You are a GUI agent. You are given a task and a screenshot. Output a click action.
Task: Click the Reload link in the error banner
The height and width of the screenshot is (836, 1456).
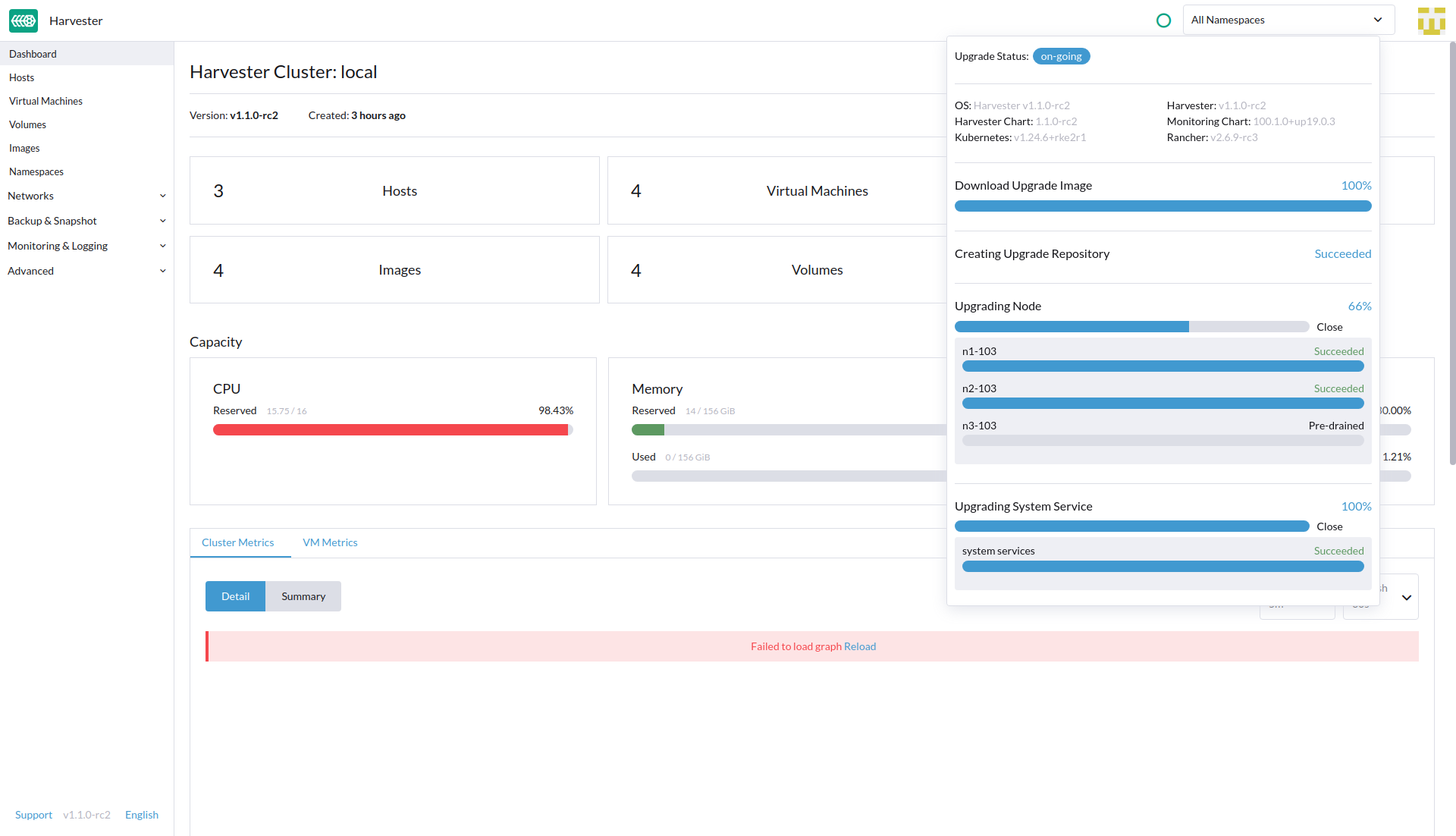(x=860, y=646)
